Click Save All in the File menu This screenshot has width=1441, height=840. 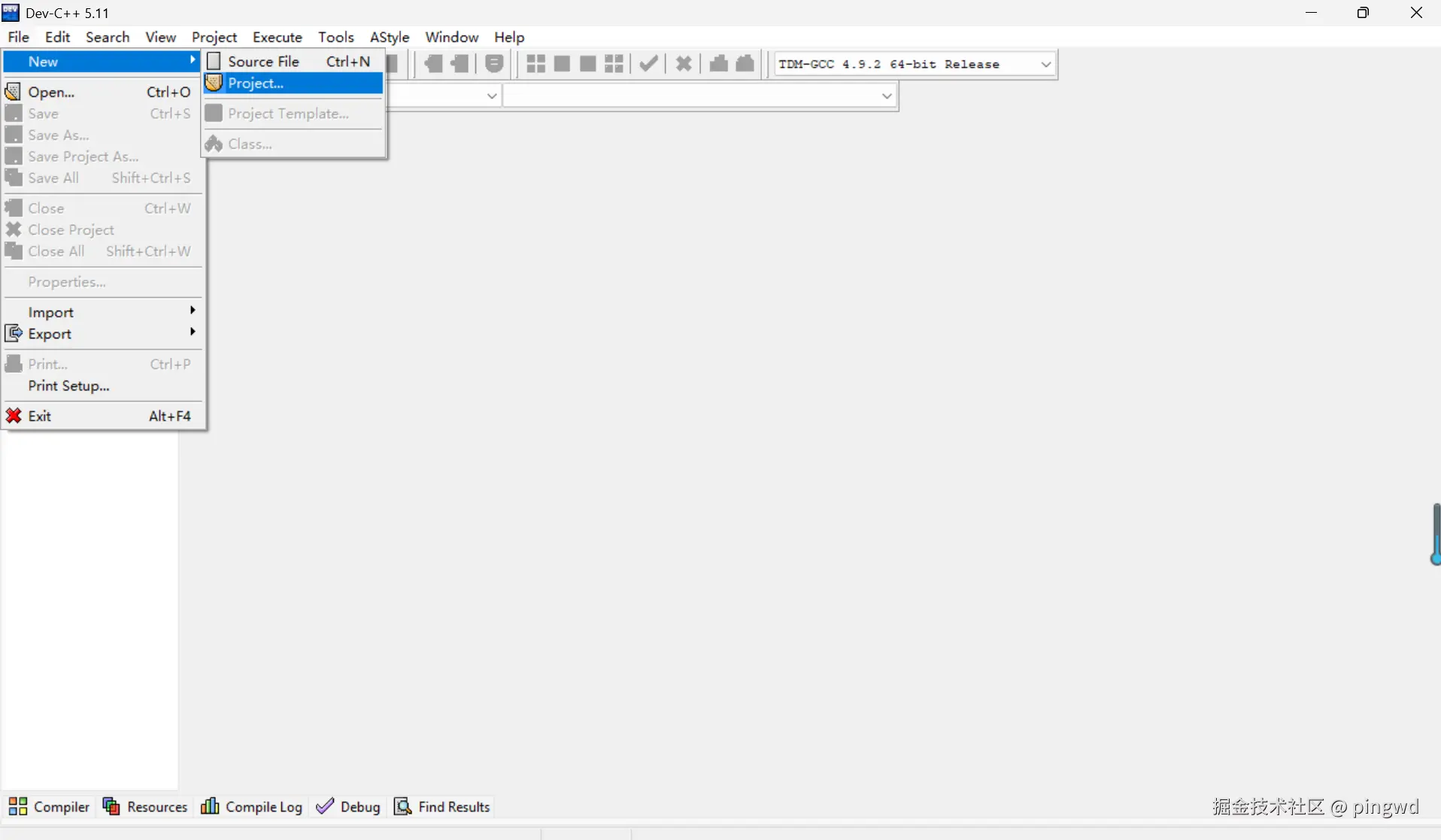(103, 178)
